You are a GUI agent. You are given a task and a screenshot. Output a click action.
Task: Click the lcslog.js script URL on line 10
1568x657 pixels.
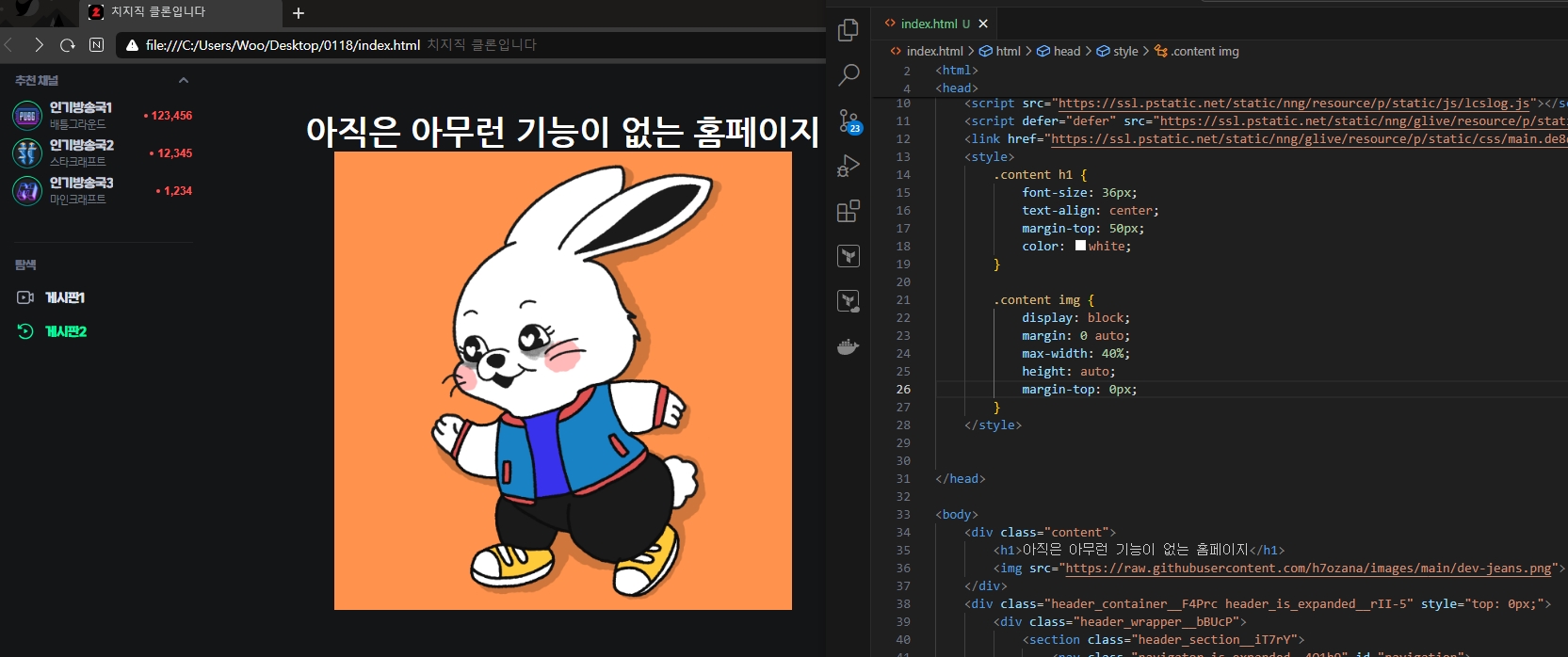[1295, 104]
